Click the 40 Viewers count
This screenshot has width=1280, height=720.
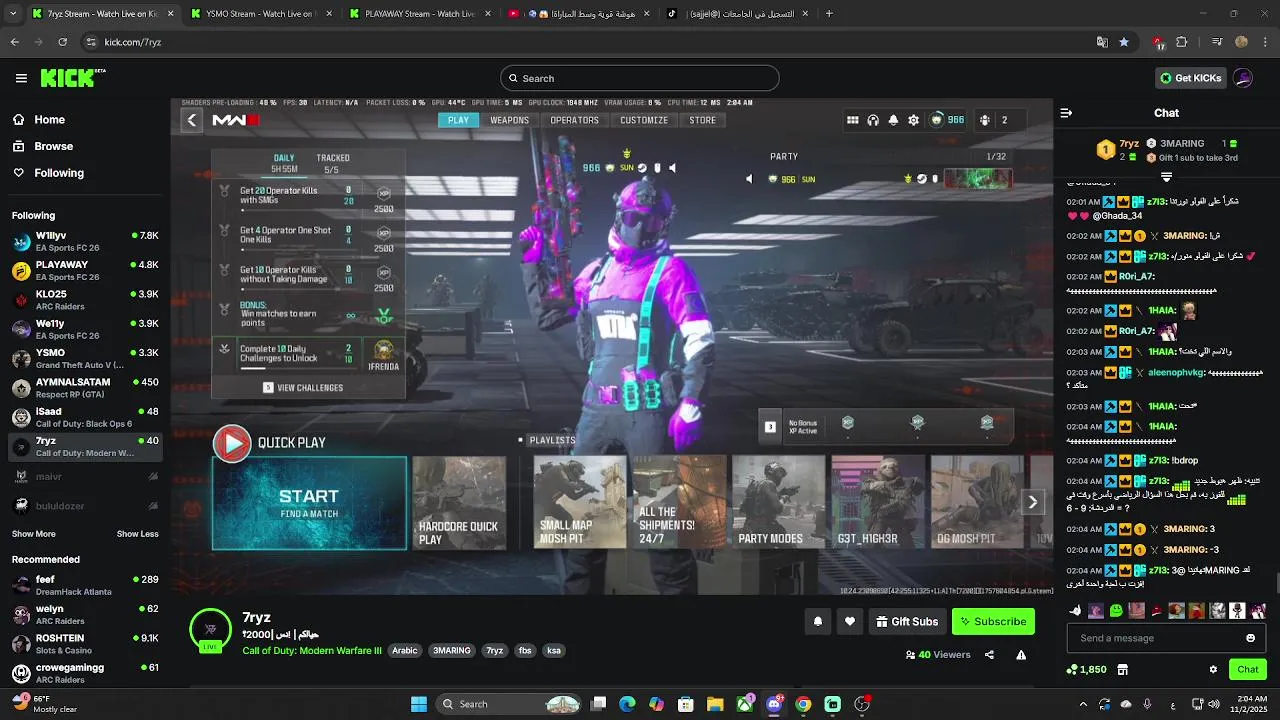(x=938, y=655)
